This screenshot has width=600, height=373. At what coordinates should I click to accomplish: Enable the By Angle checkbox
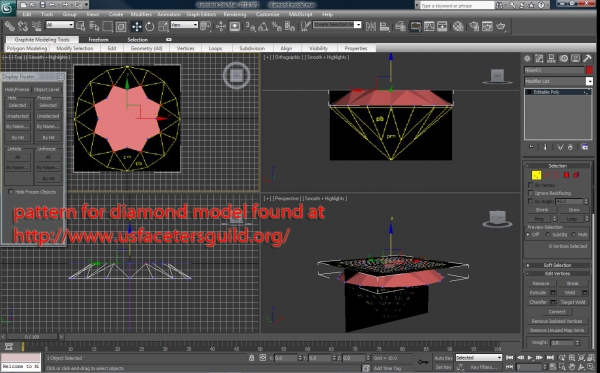tap(530, 201)
